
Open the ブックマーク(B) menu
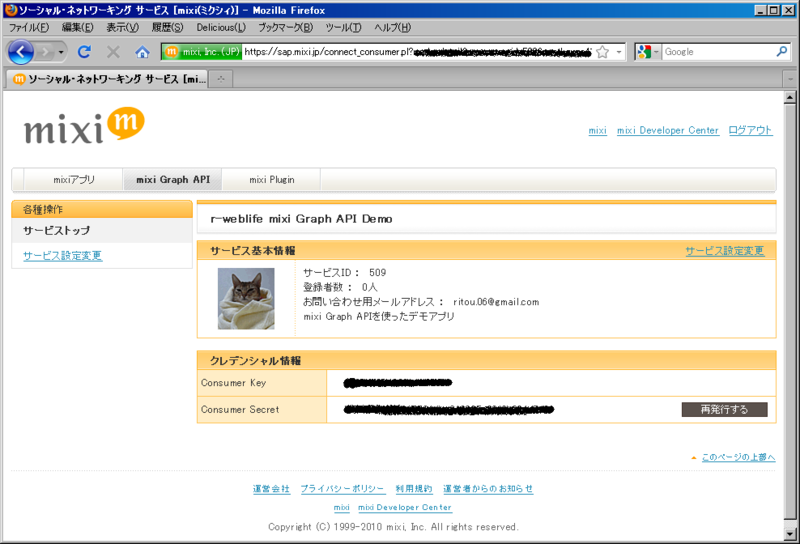(285, 28)
